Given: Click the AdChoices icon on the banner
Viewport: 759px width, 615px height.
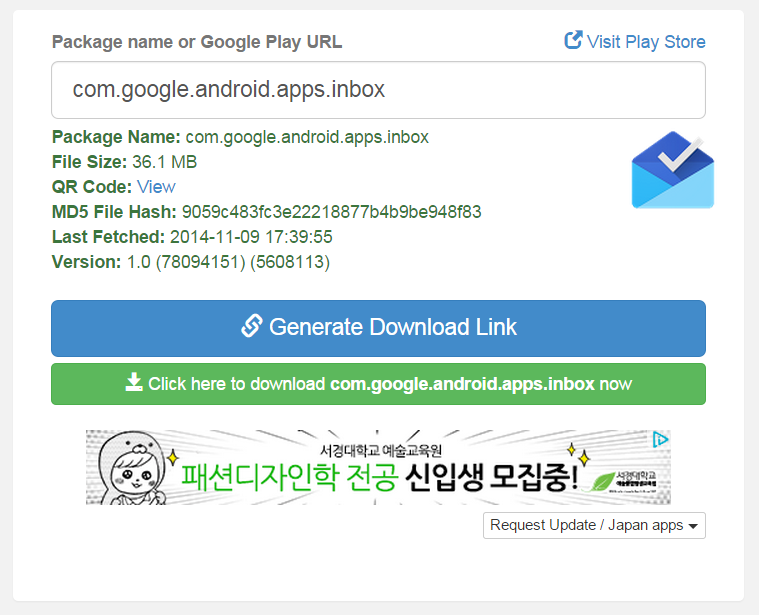Looking at the screenshot, I should click(x=660, y=439).
